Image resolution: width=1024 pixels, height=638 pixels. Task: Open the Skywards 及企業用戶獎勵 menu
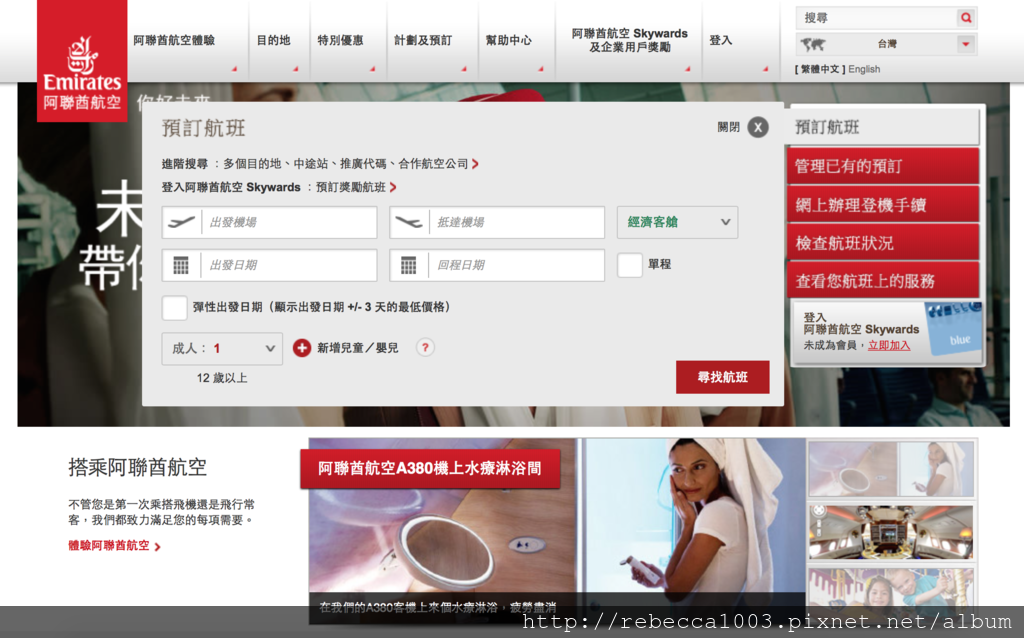[x=630, y=40]
